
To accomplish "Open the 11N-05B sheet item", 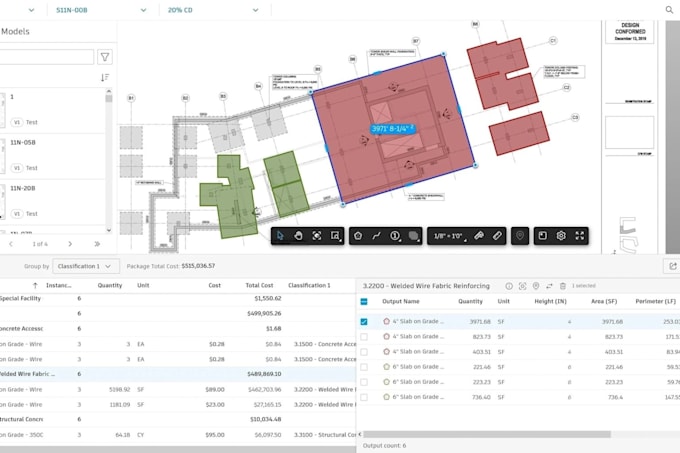I will pos(52,156).
